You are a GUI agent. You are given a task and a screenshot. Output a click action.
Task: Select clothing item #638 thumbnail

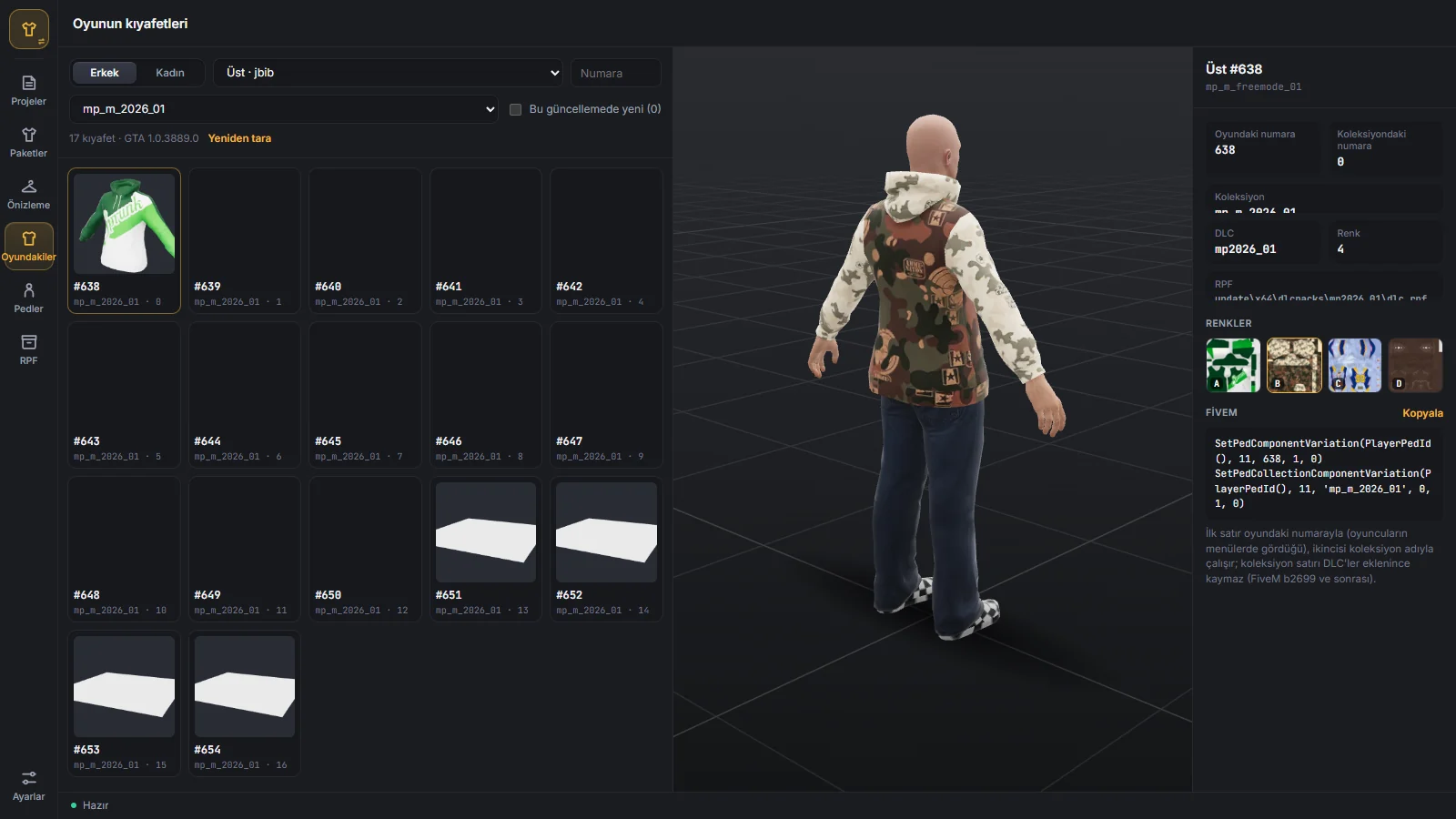tap(124, 224)
